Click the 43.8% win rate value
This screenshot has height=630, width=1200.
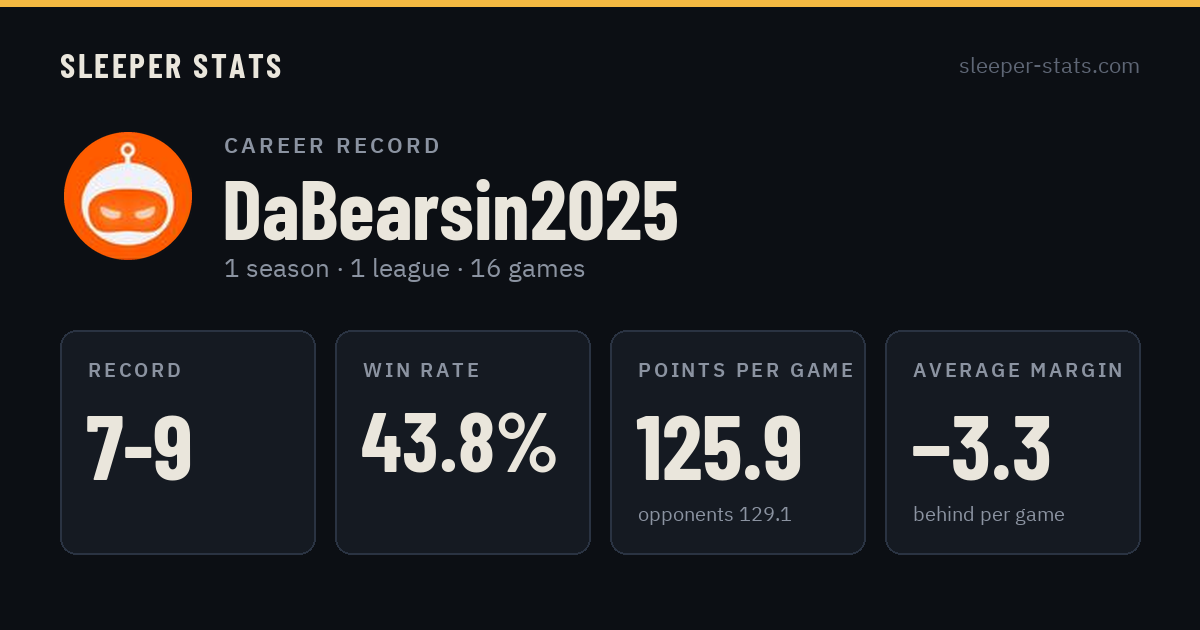coord(459,443)
